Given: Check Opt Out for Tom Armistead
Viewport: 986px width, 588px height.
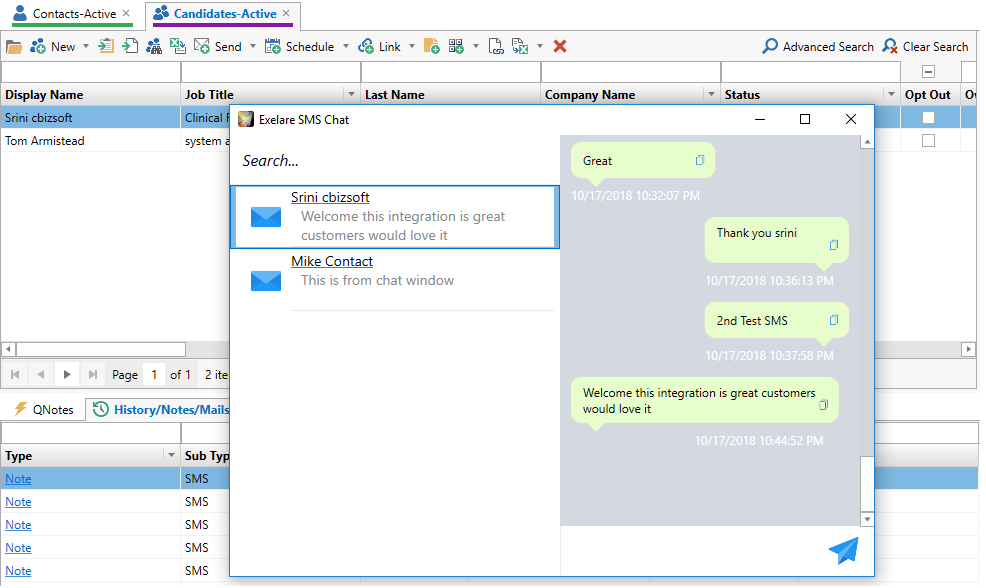Looking at the screenshot, I should pos(928,141).
